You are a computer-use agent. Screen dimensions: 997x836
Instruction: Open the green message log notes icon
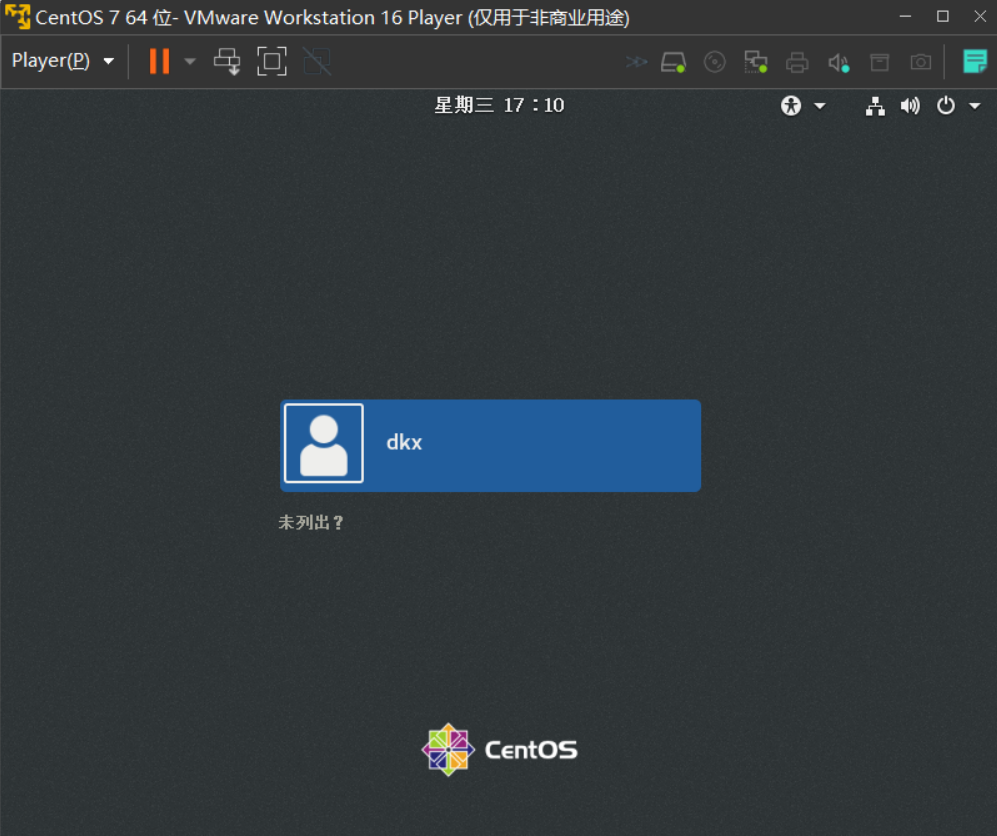pyautogui.click(x=975, y=62)
